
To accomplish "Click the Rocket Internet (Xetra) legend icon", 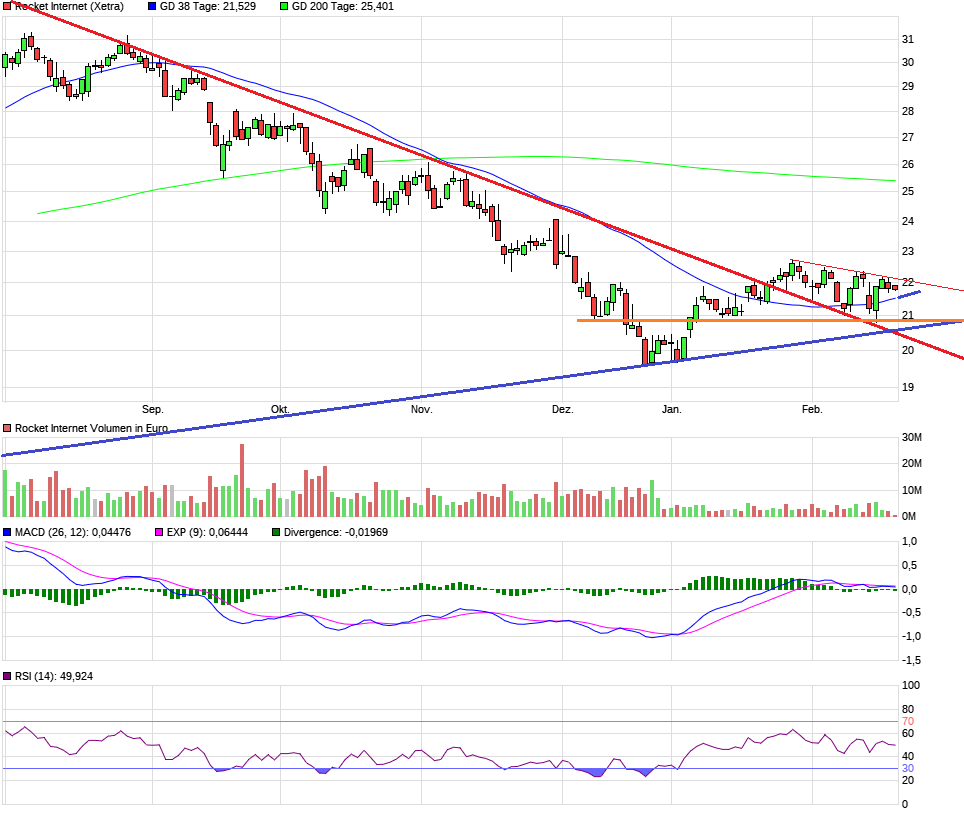I will point(7,6).
